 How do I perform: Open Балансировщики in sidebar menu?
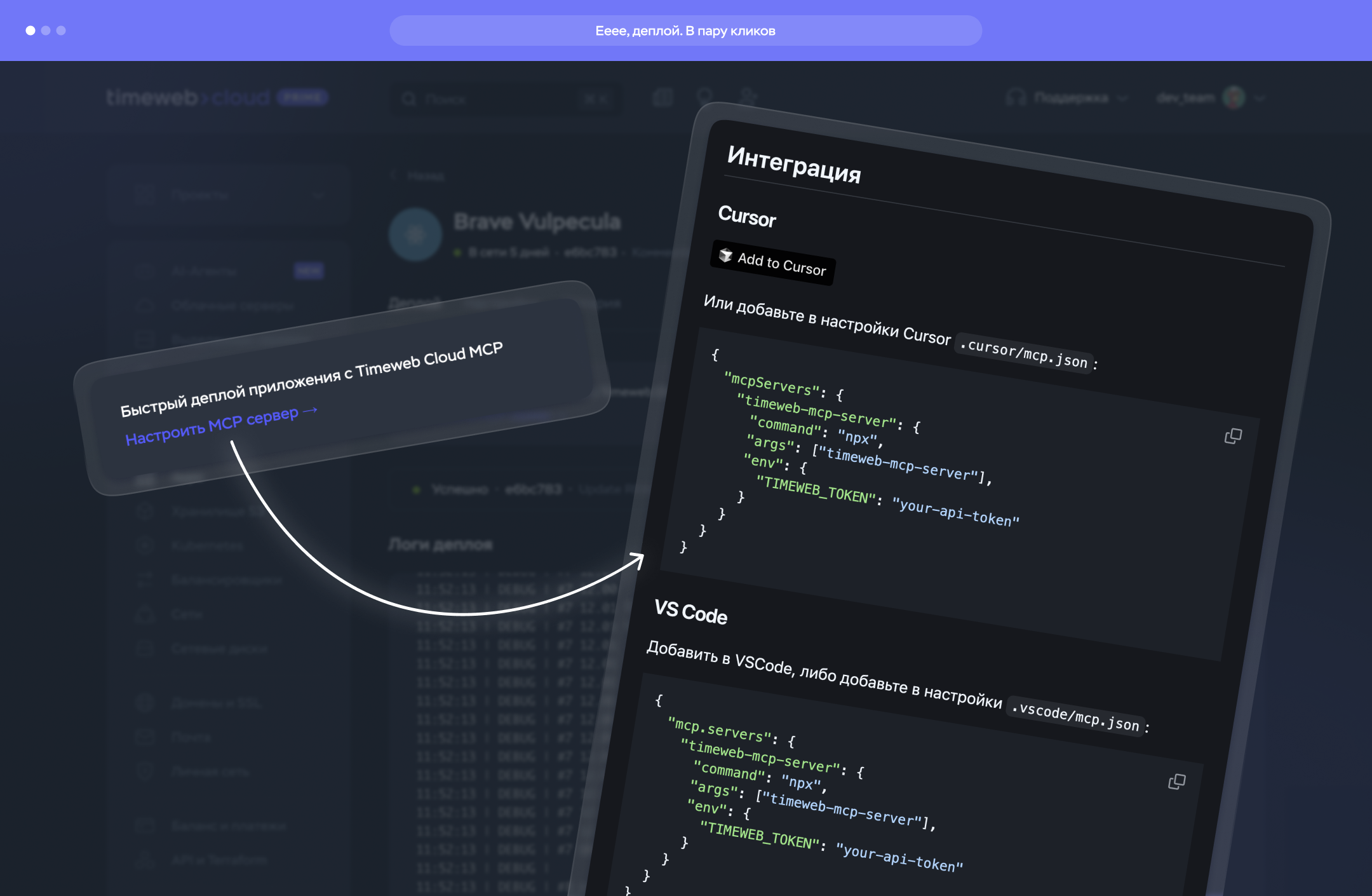225,580
